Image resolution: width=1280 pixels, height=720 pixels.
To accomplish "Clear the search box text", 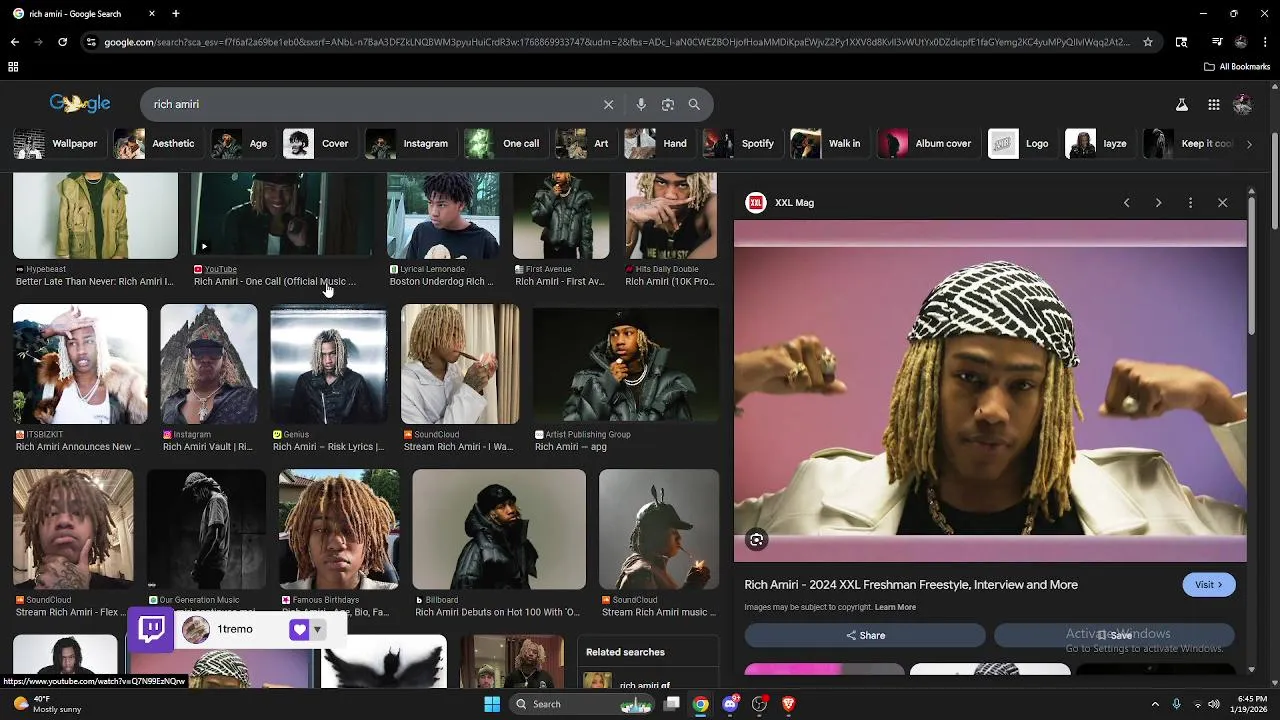I will tap(608, 104).
